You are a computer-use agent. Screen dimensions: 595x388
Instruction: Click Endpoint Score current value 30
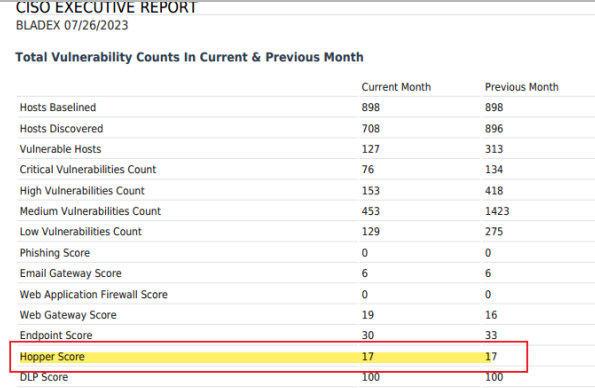coord(368,335)
